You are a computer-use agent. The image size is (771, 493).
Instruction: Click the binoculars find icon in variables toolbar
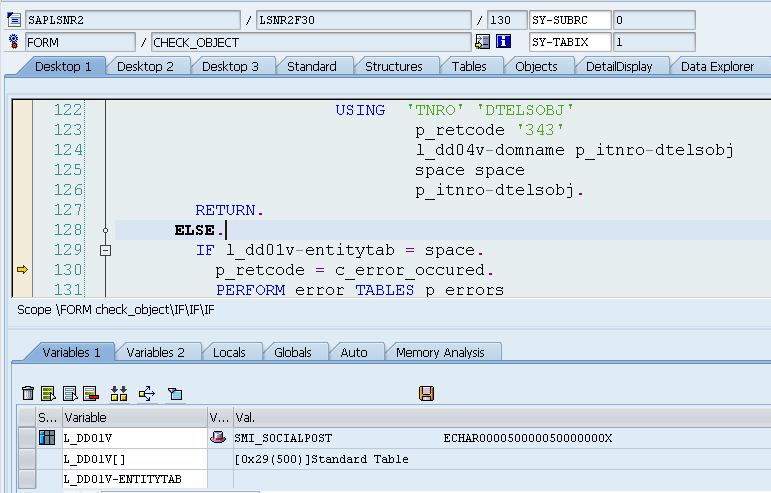pos(119,394)
